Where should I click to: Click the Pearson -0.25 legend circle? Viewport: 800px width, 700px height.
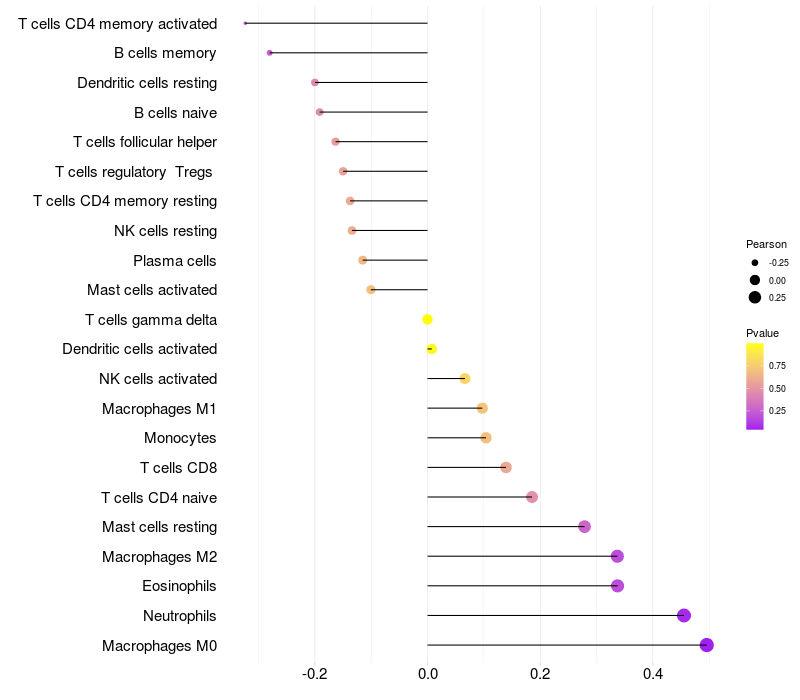point(755,263)
